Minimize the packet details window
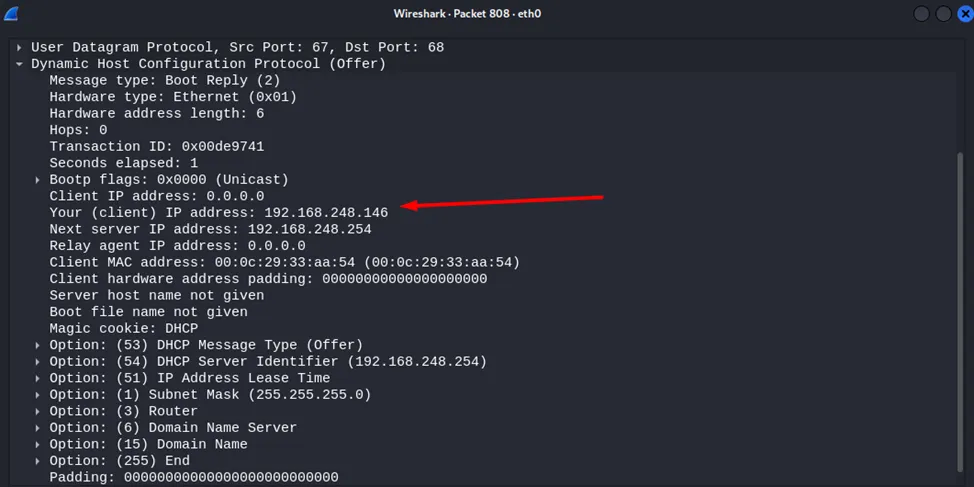Viewport: 974px width, 487px height. click(x=920, y=14)
